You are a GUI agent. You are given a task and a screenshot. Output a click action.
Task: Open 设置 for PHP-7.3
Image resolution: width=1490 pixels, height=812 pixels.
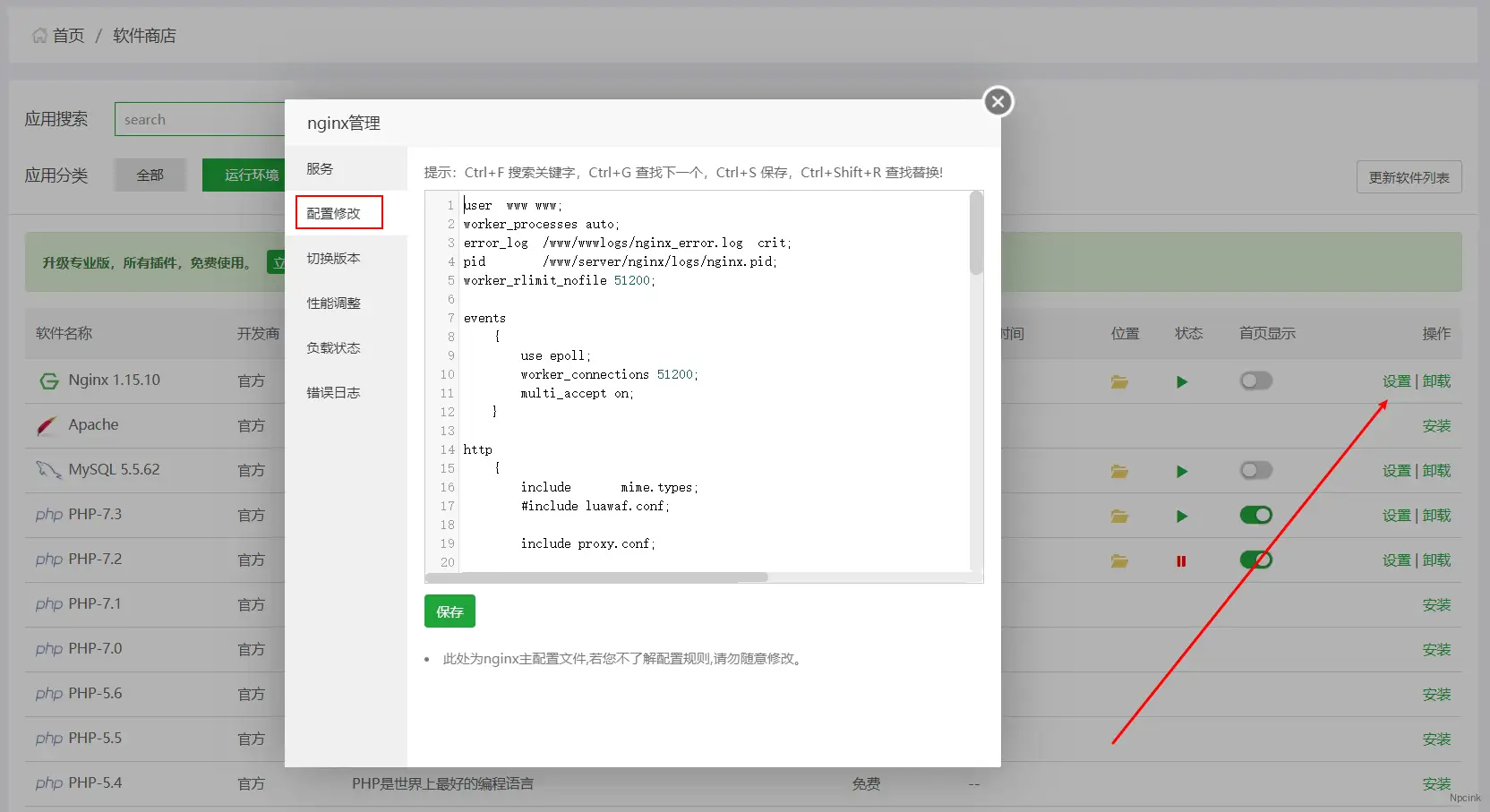click(1396, 516)
